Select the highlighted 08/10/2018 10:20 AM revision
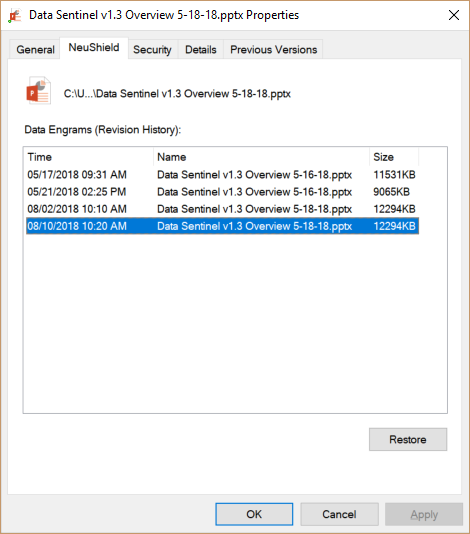The height and width of the screenshot is (534, 470). tap(222, 226)
